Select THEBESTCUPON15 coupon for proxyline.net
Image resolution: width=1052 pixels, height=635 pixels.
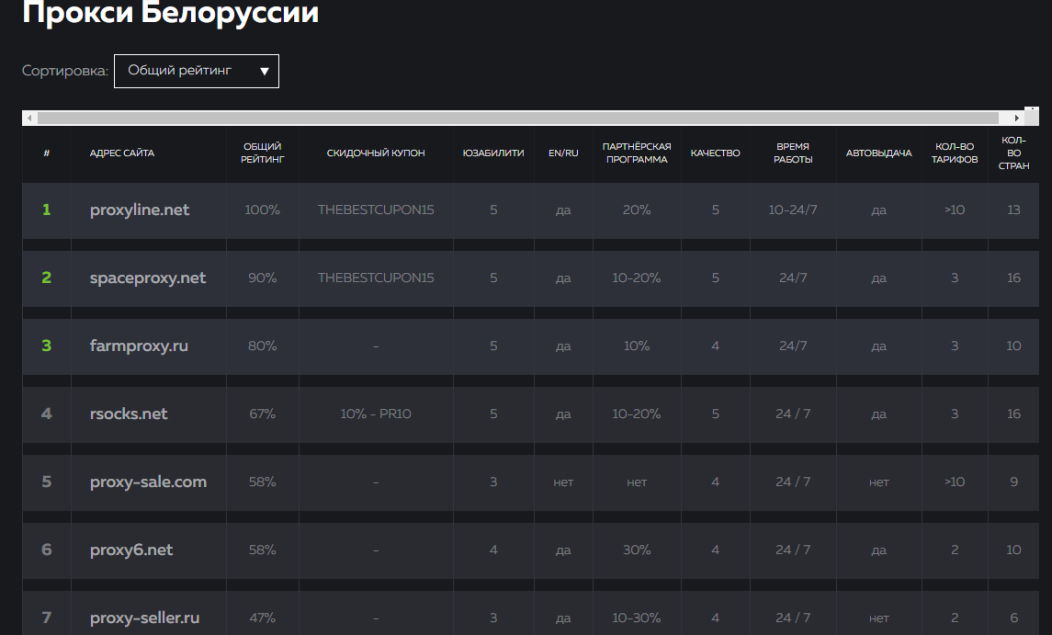[x=376, y=210]
